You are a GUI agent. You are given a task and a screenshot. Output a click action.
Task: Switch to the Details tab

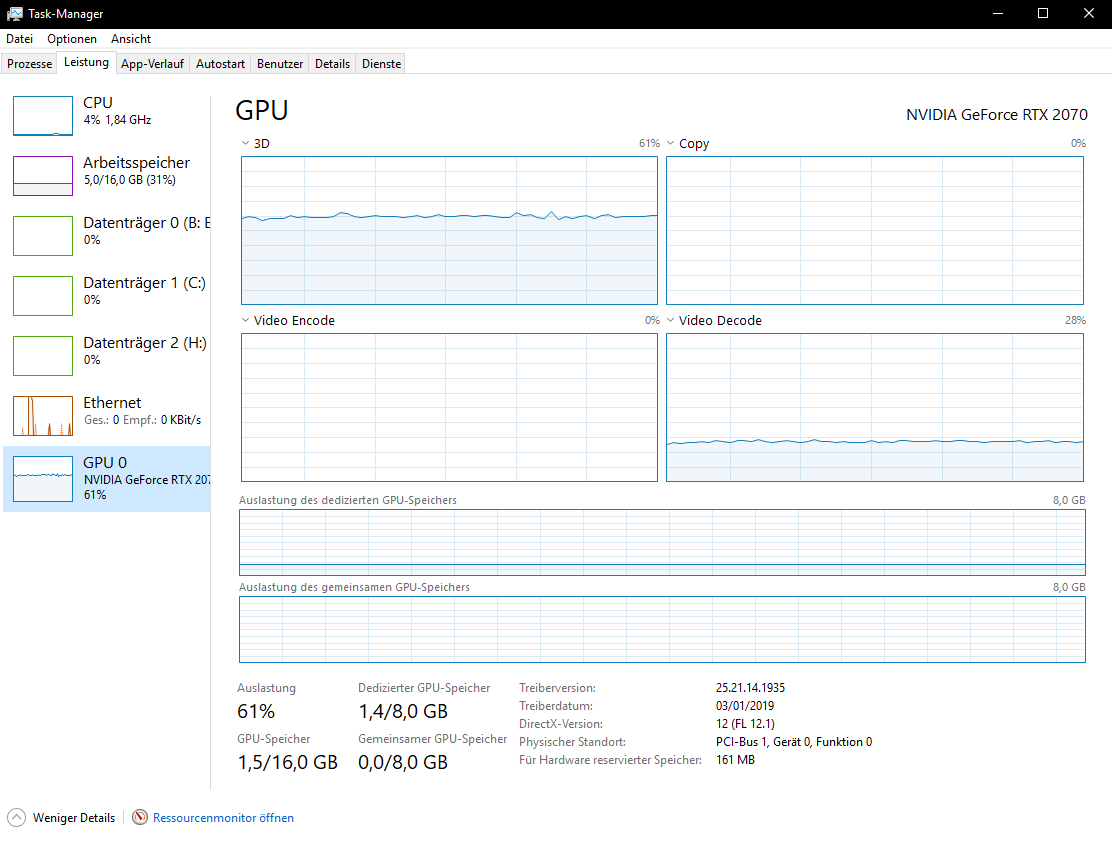(x=333, y=64)
